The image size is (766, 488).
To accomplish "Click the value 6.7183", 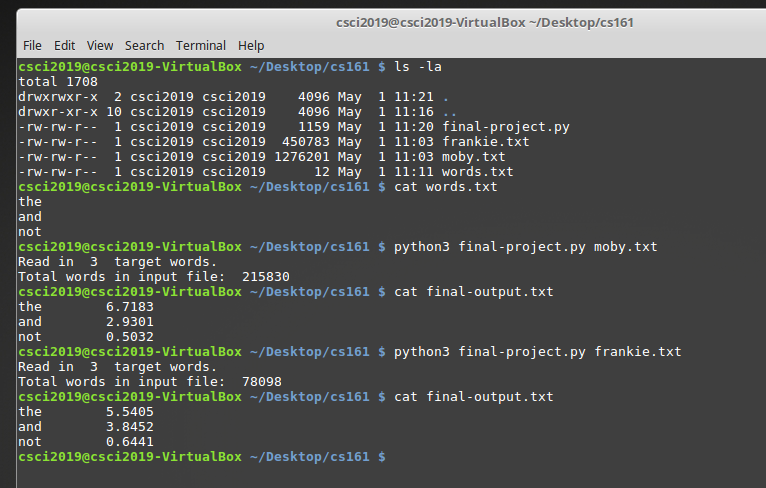I will 130,307.
